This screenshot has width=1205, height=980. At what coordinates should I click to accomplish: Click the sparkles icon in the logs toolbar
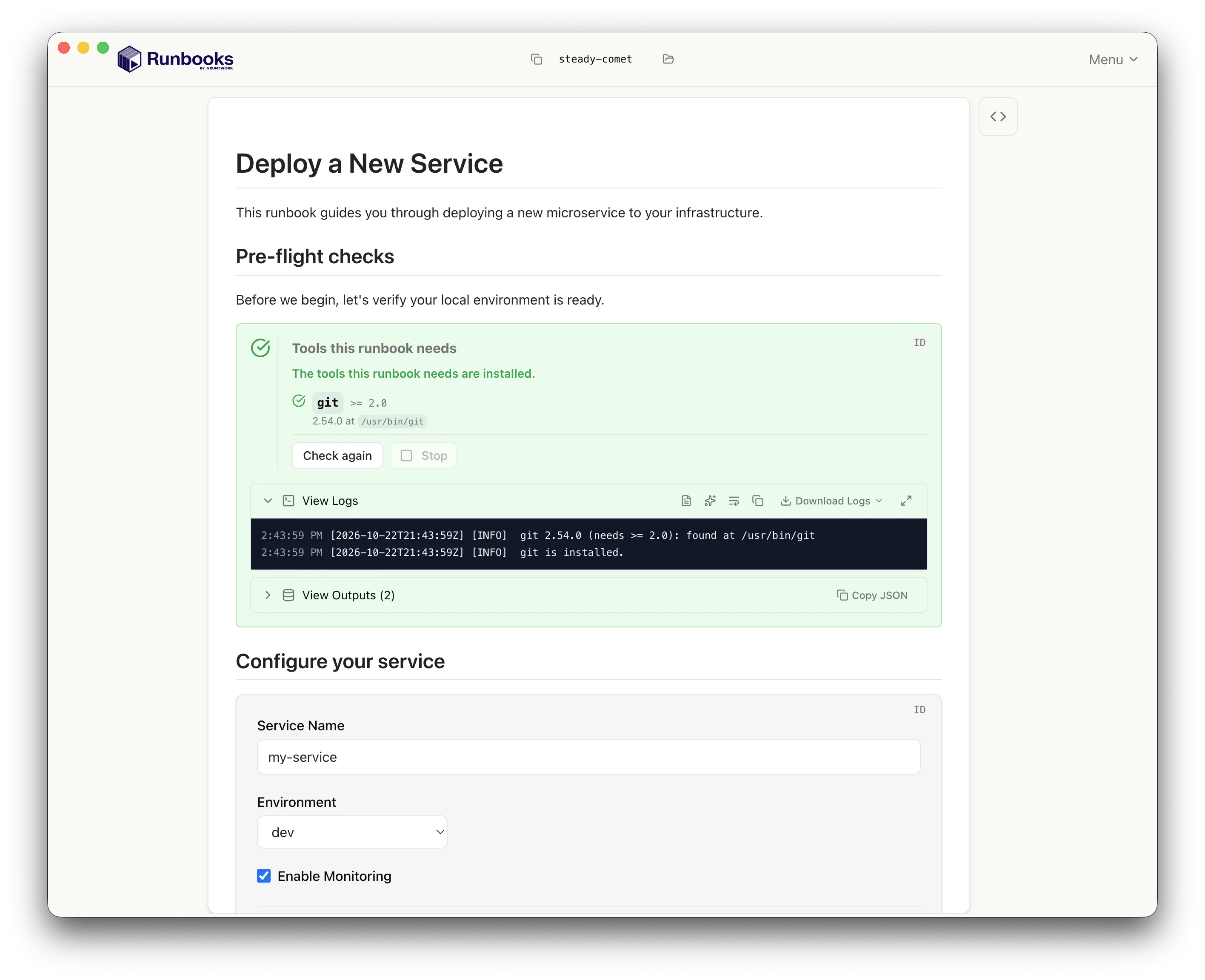point(710,501)
